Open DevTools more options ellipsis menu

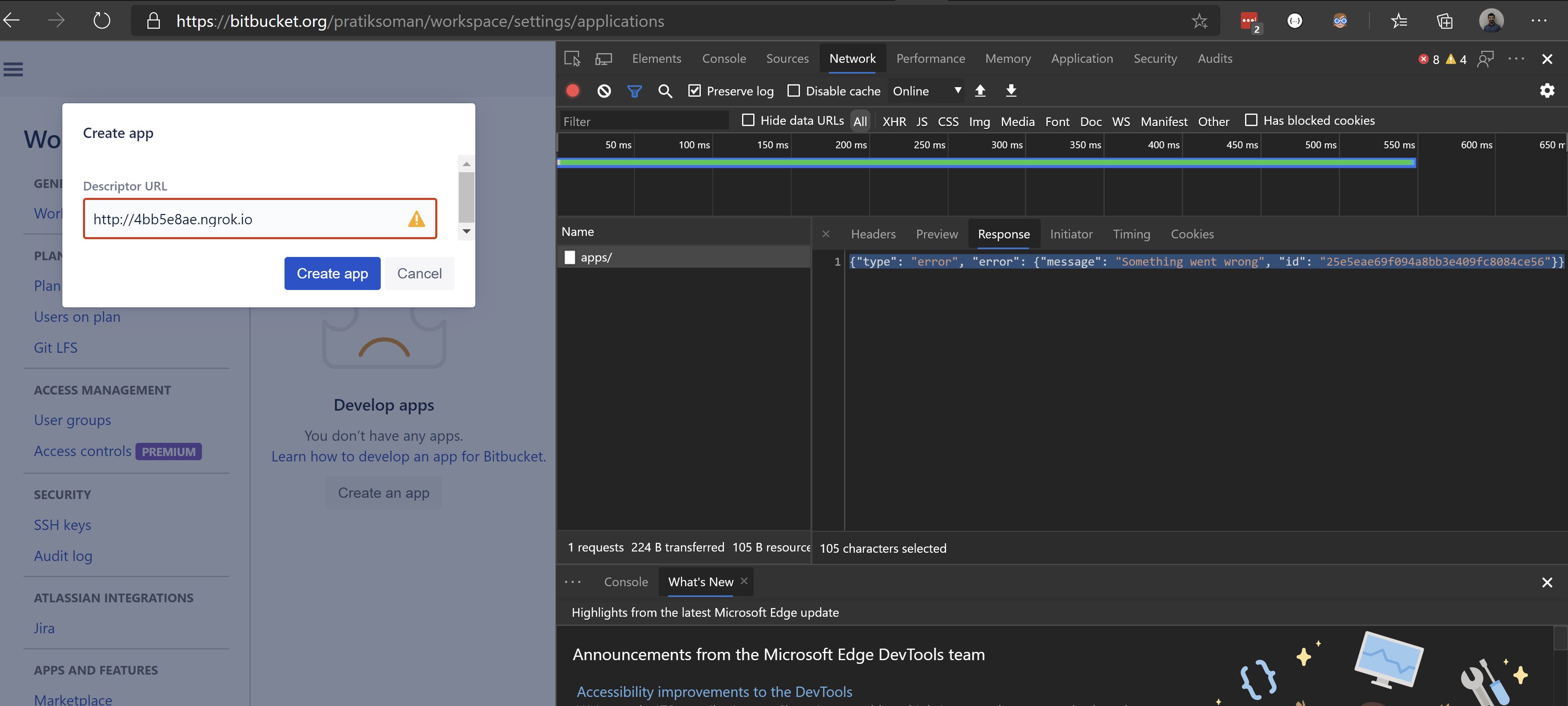click(1516, 59)
